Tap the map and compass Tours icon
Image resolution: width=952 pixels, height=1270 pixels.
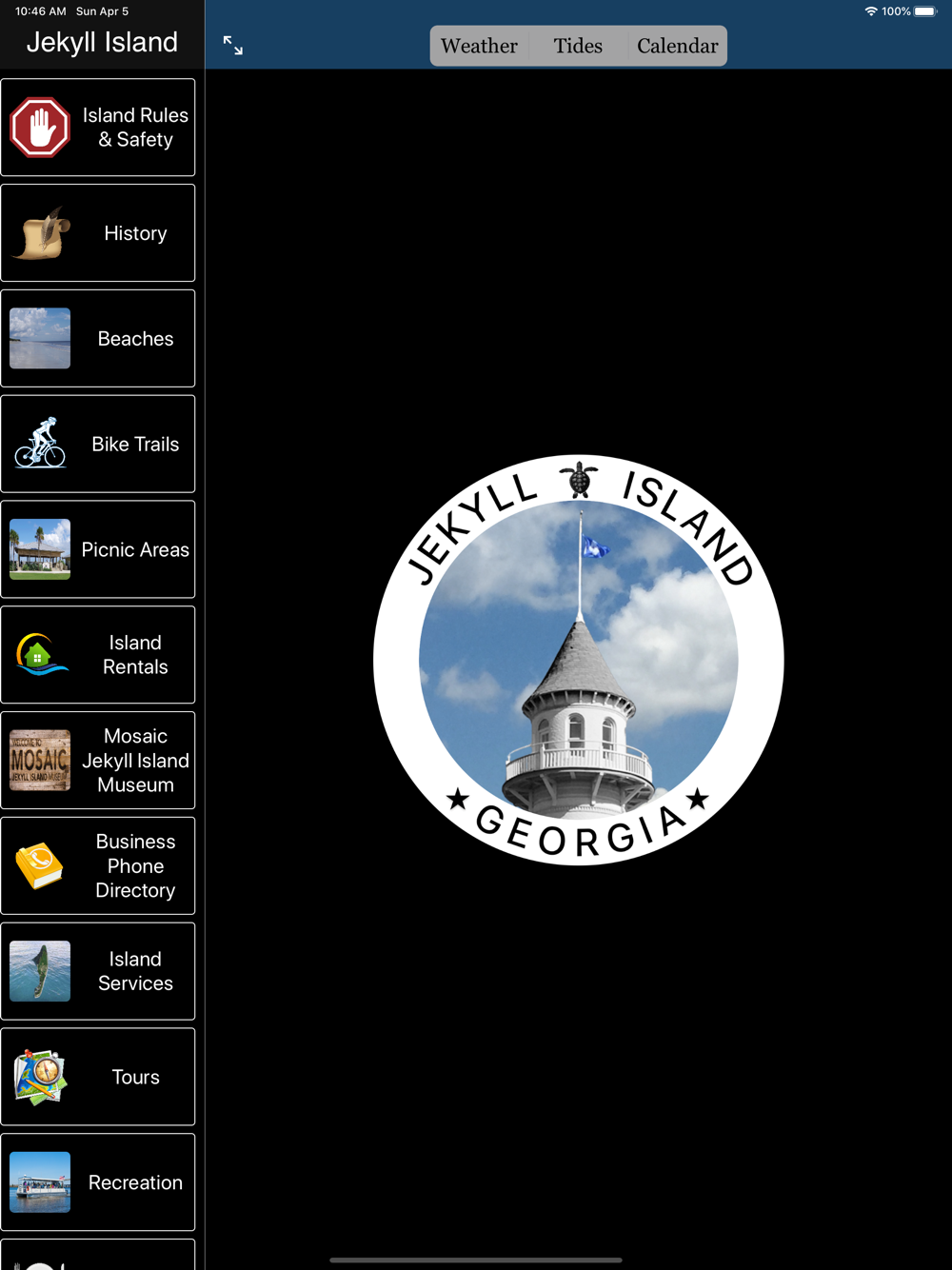click(40, 1077)
